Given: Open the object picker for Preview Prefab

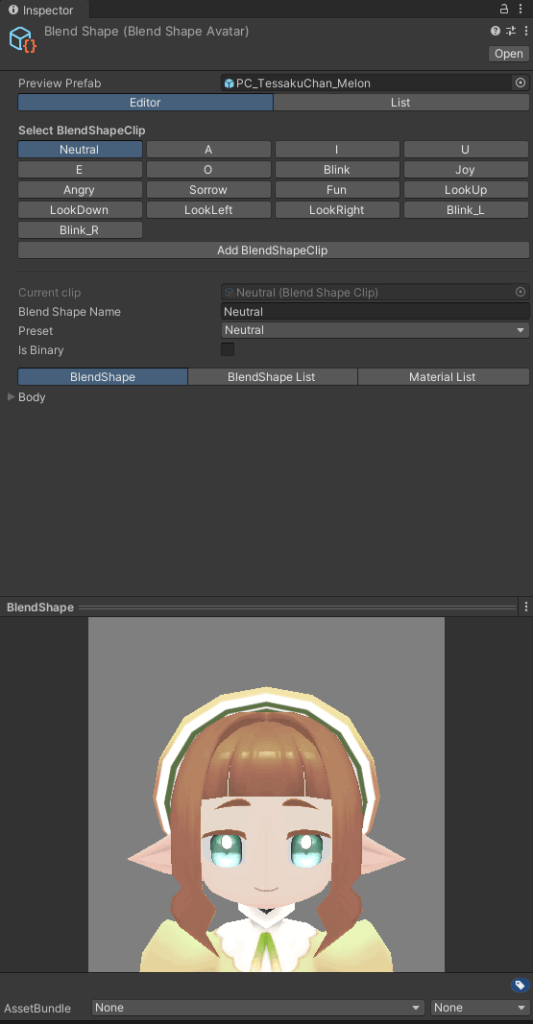Looking at the screenshot, I should pos(521,83).
